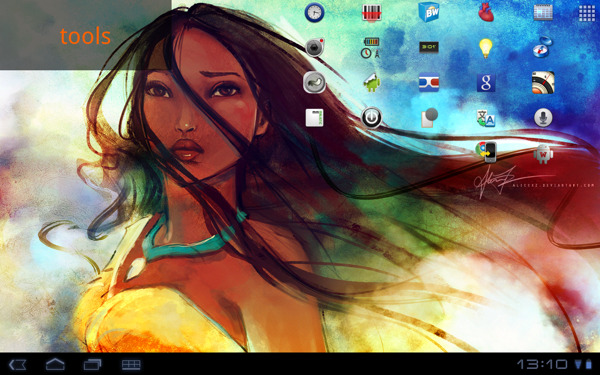Viewport: 600px width, 375px height.
Task: Open the Clock app icon
Action: pyautogui.click(x=314, y=12)
